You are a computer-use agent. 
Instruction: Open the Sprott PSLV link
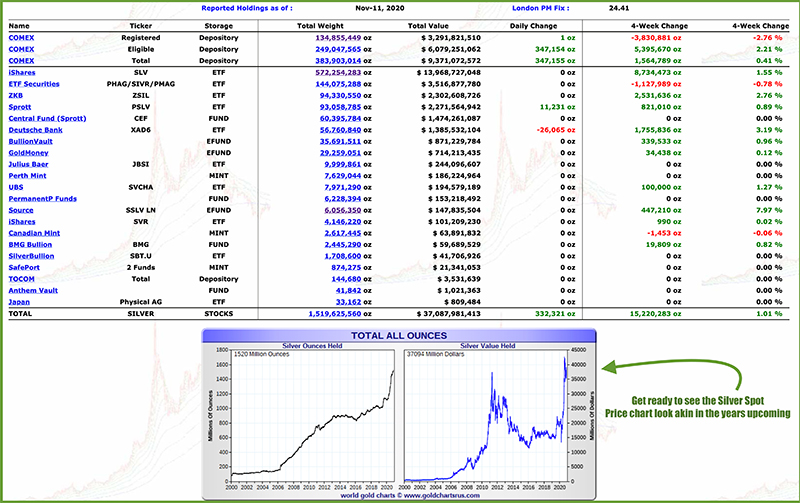point(20,107)
